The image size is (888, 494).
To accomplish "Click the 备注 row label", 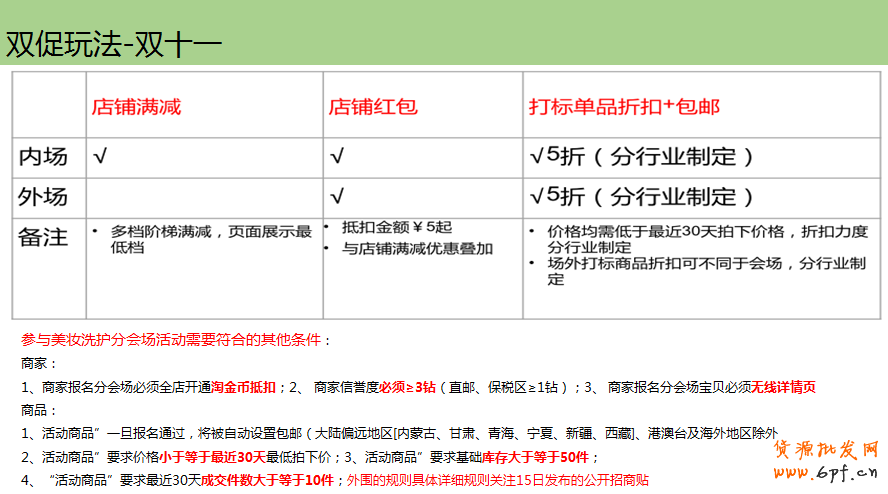I will (44, 237).
